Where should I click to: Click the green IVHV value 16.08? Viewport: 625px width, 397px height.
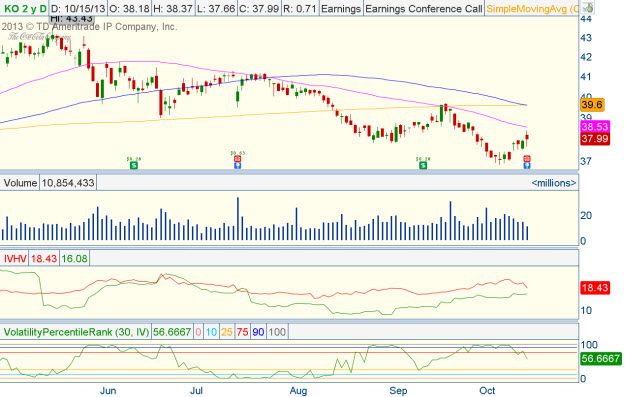74,259
